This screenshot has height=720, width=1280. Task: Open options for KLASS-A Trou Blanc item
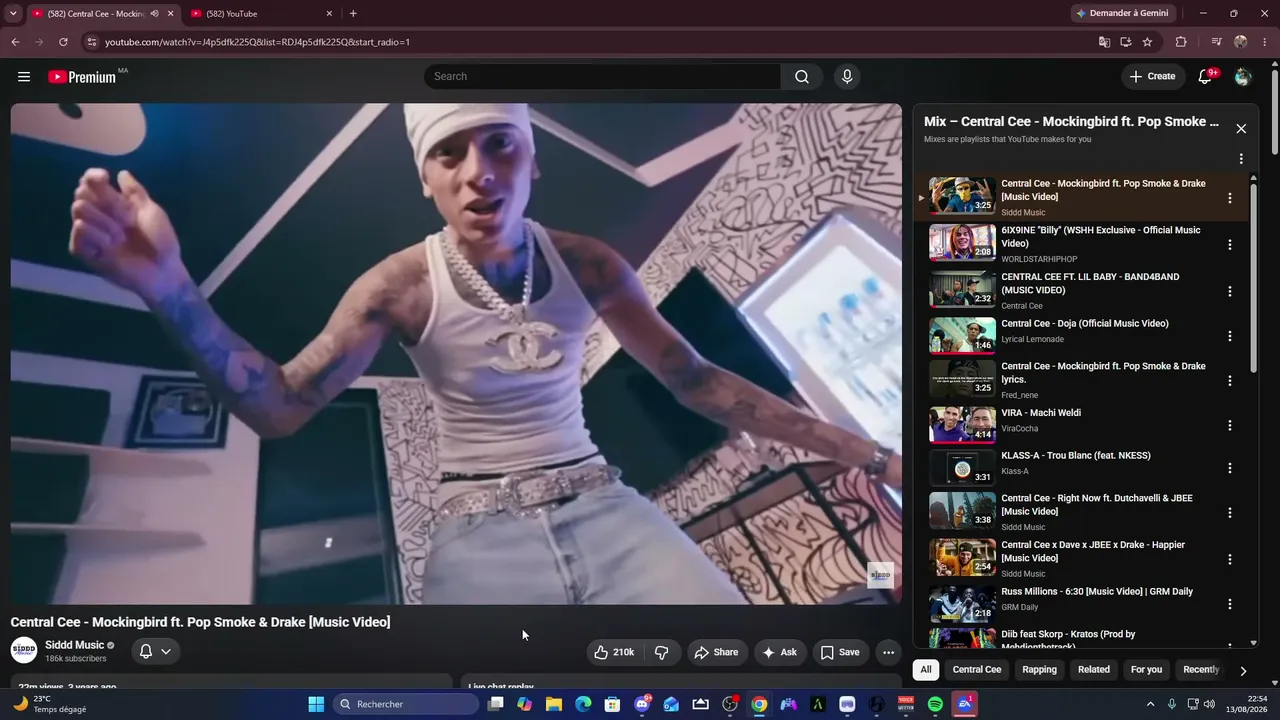point(1230,468)
